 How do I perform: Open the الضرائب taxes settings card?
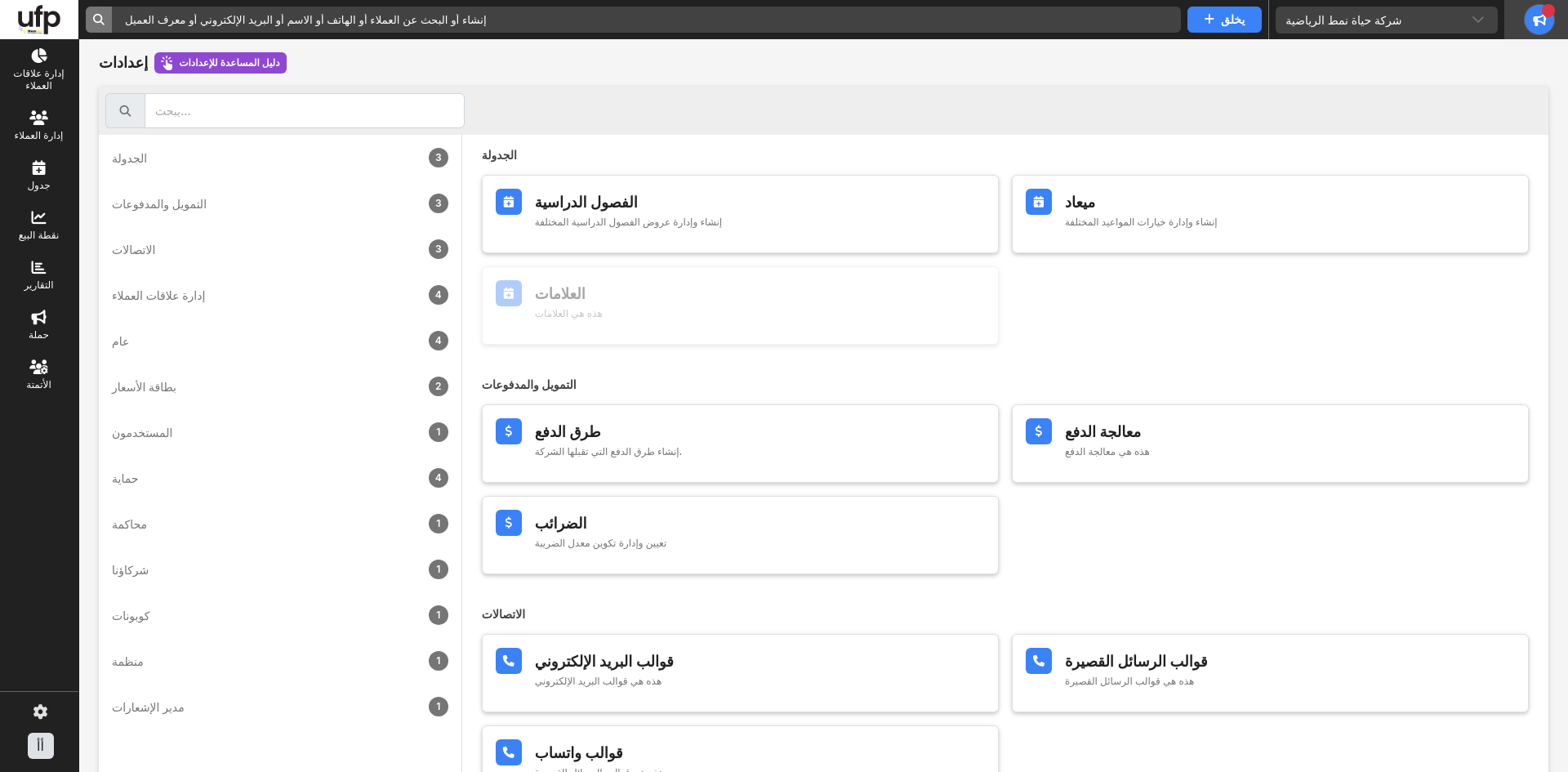pos(739,535)
